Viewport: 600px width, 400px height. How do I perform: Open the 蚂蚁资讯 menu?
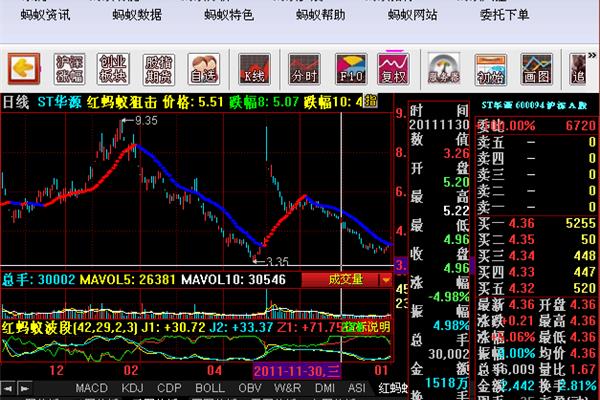pos(46,15)
